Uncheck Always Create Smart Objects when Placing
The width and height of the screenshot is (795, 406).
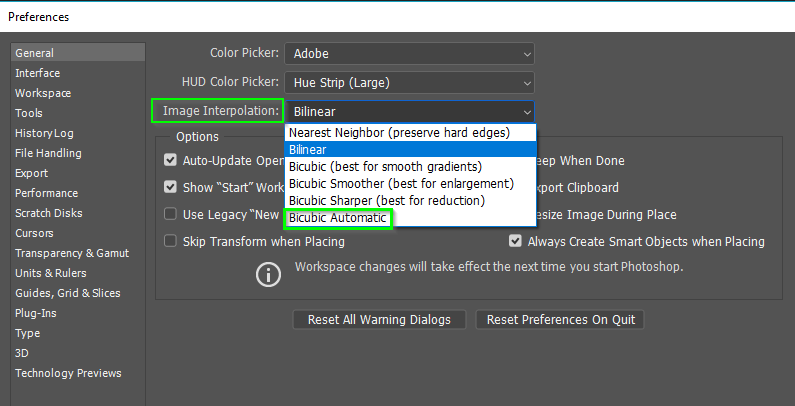pos(515,241)
